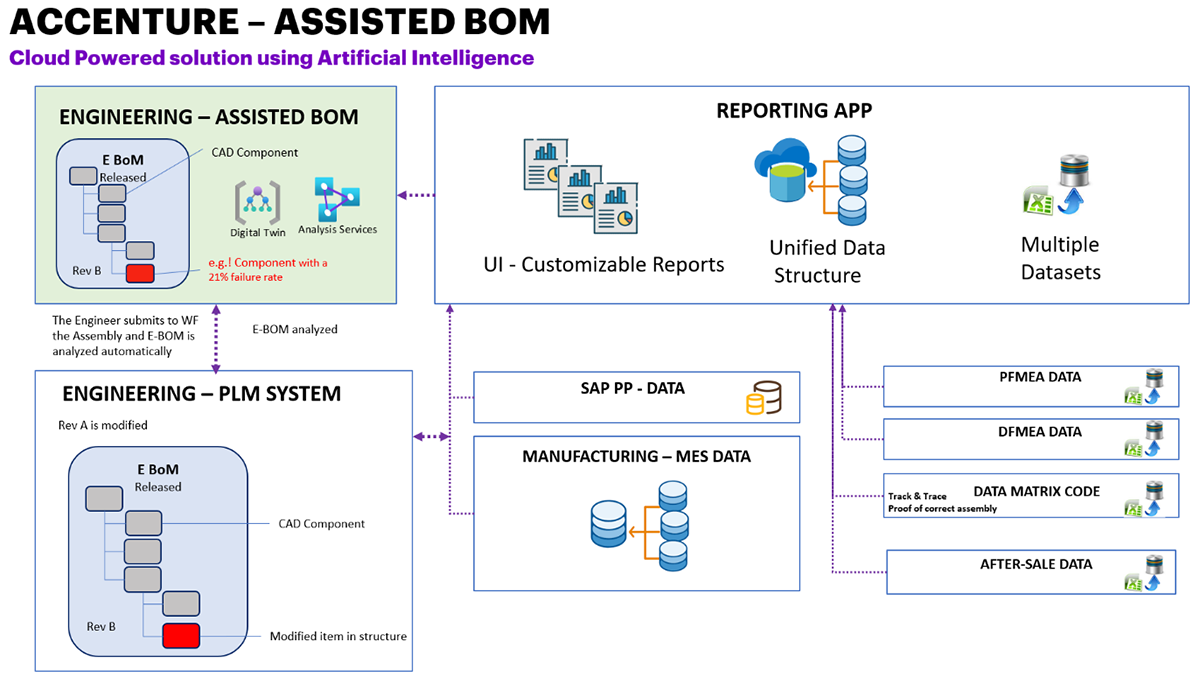Click the Reporting App heading
This screenshot has width=1200, height=677.
pos(794,111)
